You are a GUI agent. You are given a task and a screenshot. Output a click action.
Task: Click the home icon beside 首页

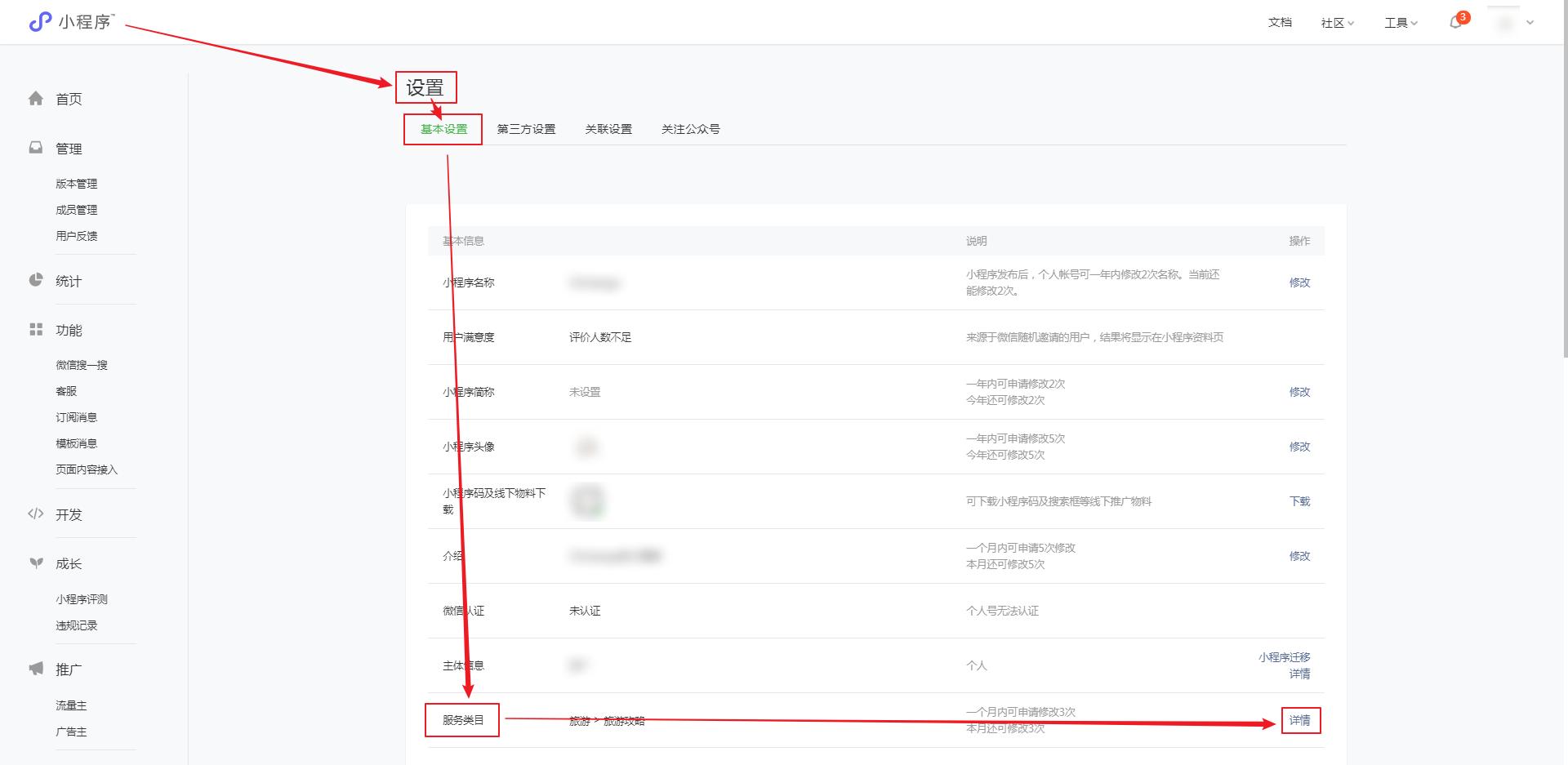tap(36, 99)
